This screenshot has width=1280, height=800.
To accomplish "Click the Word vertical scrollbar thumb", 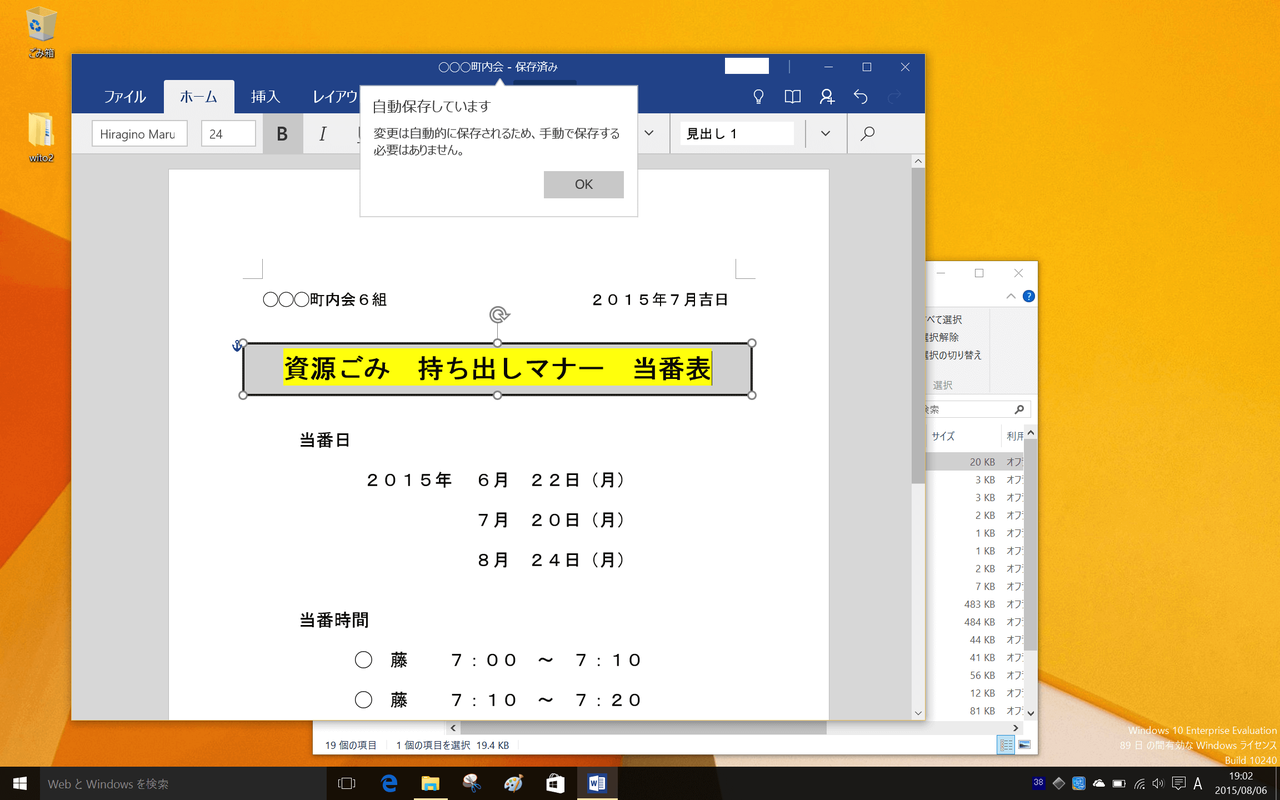I will click(x=918, y=327).
